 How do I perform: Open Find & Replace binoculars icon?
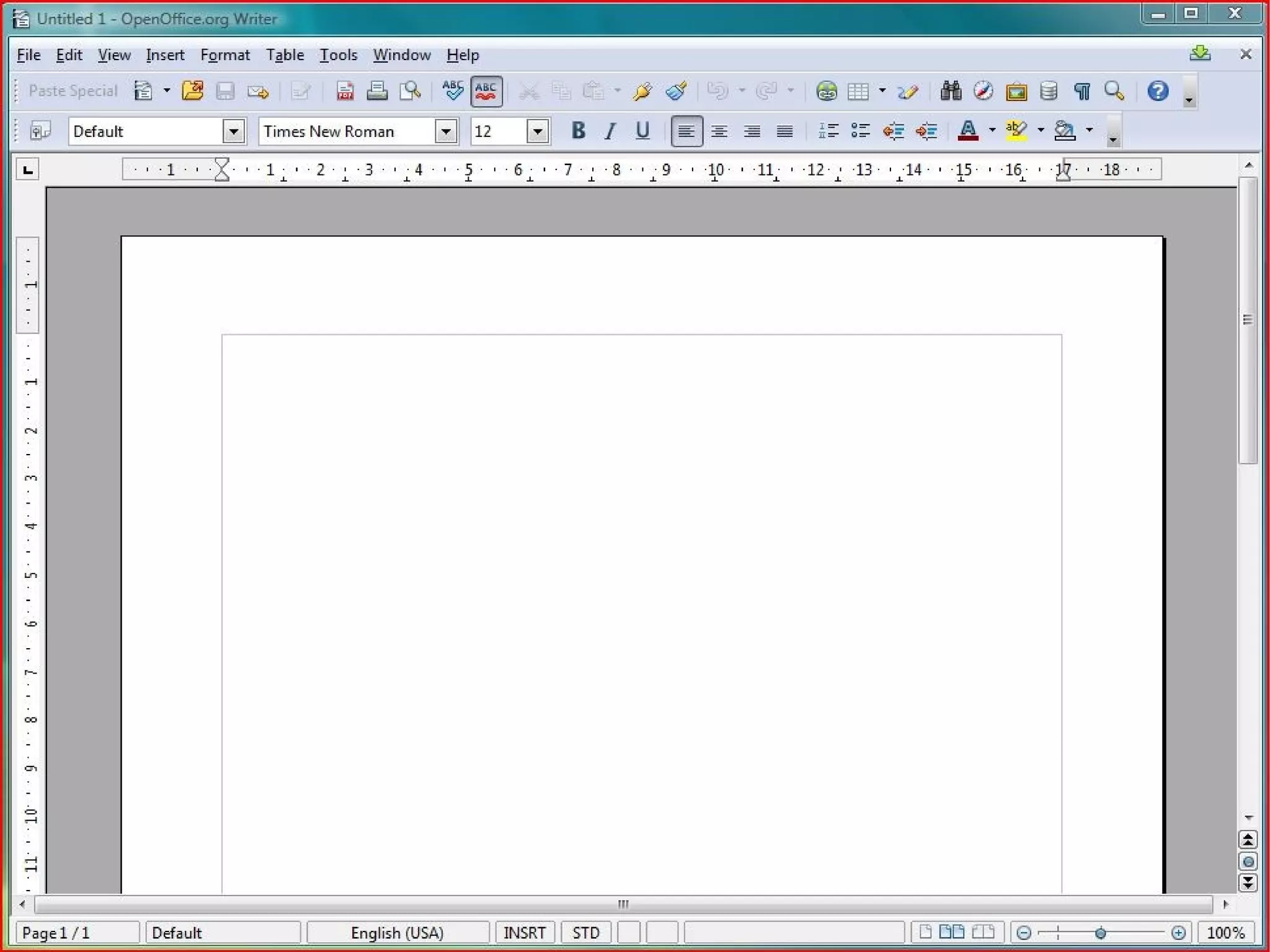click(950, 92)
